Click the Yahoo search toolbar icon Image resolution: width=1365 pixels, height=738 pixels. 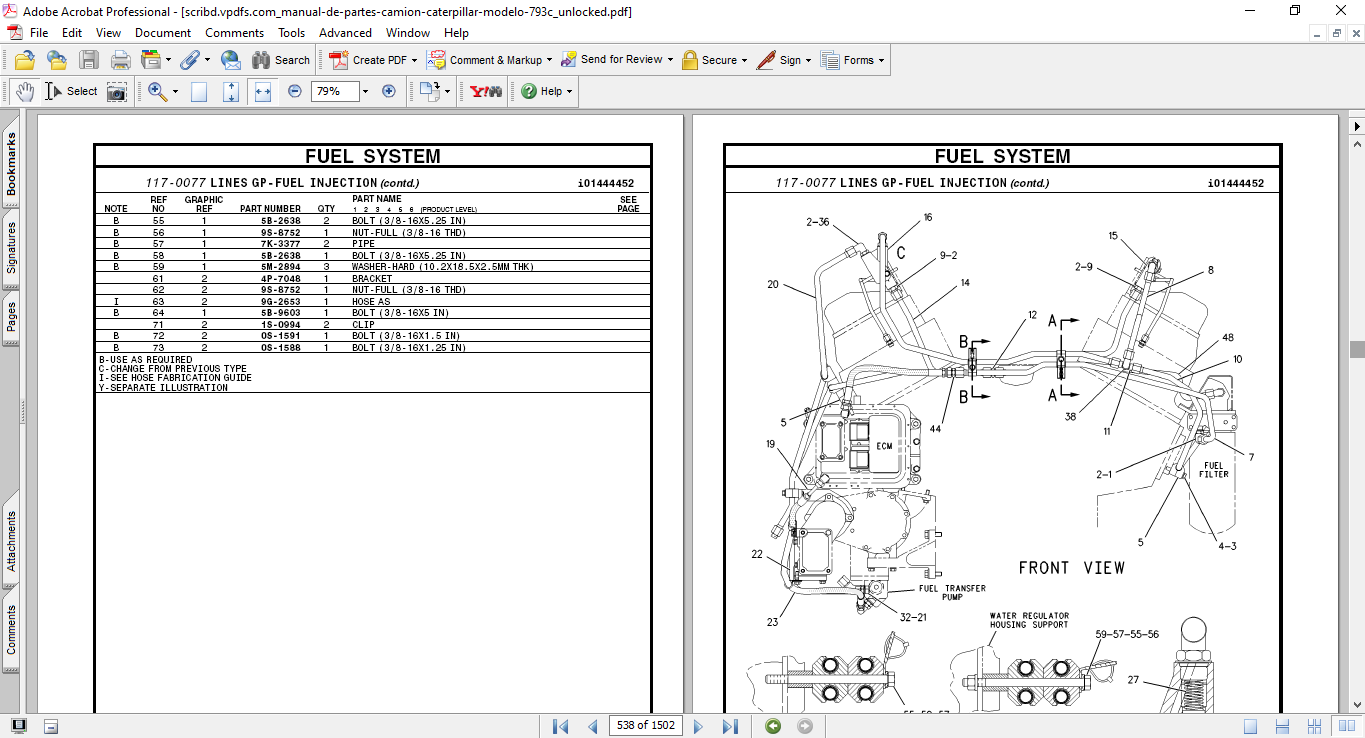pos(486,91)
